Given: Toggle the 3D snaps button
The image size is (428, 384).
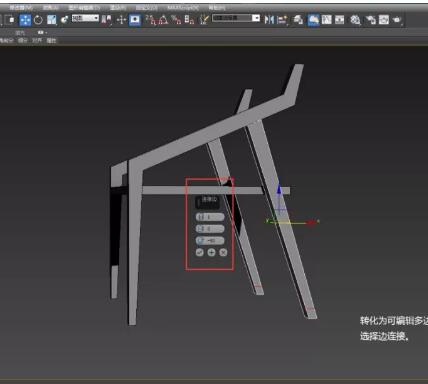Looking at the screenshot, I should [x=151, y=20].
